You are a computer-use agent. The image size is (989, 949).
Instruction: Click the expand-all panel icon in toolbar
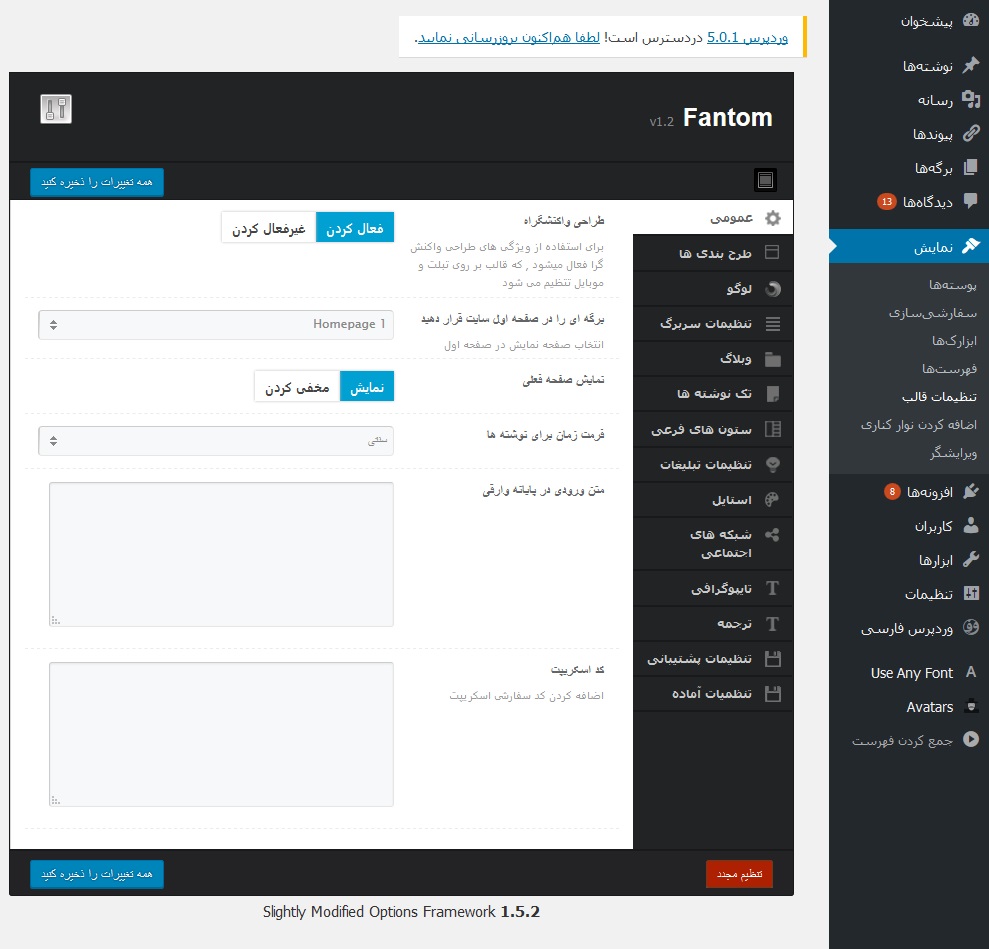765,181
